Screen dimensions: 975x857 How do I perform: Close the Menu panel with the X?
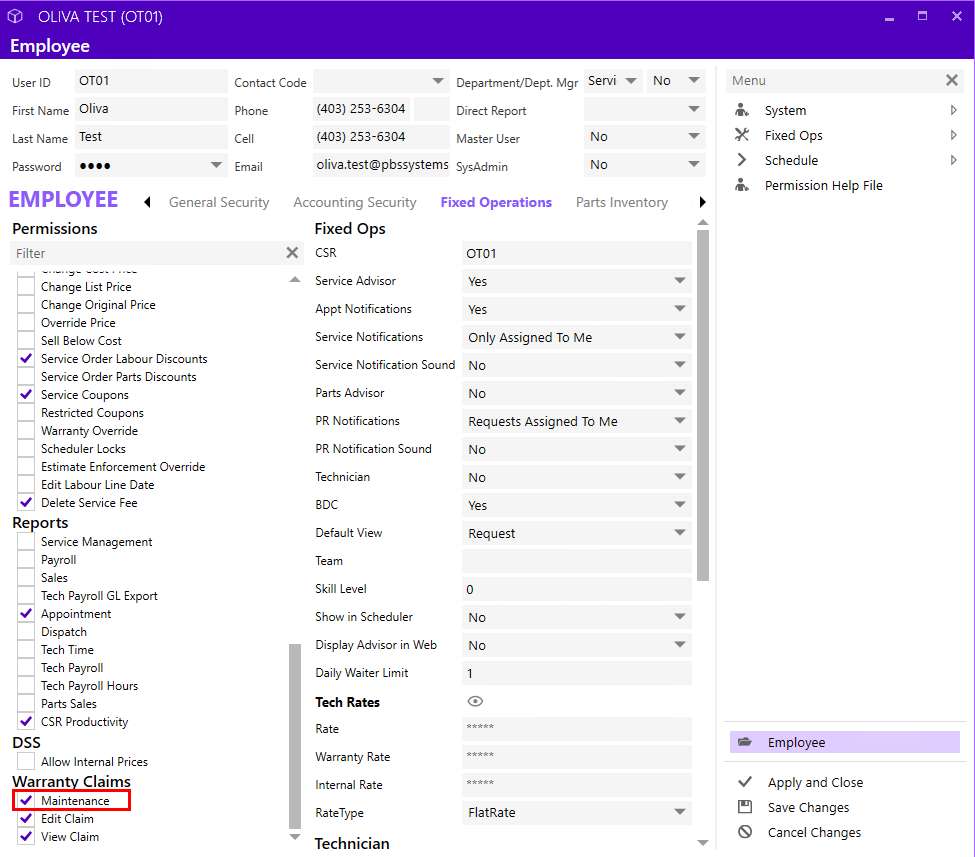(x=951, y=80)
